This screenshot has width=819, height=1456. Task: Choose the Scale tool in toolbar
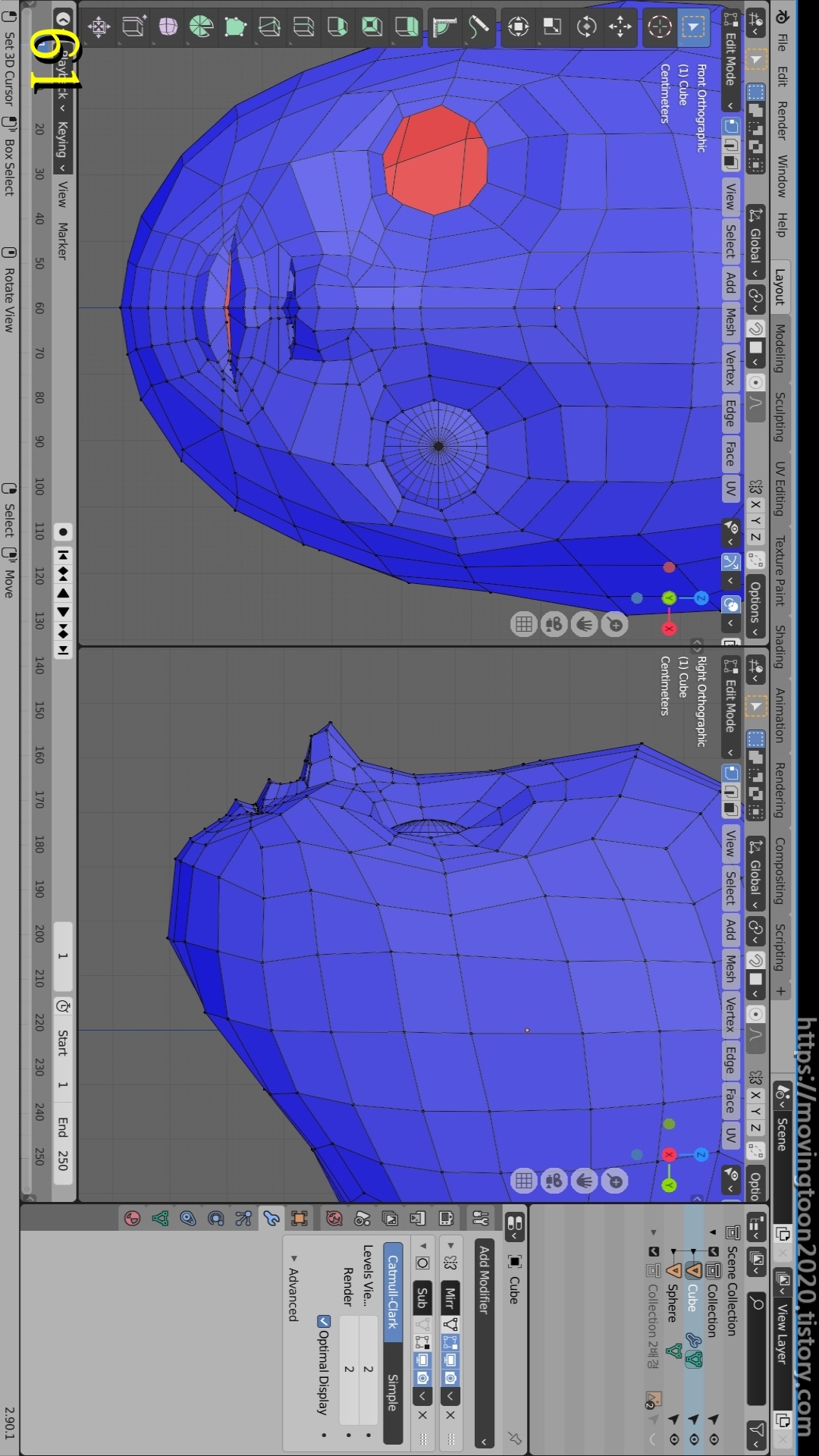(x=553, y=27)
